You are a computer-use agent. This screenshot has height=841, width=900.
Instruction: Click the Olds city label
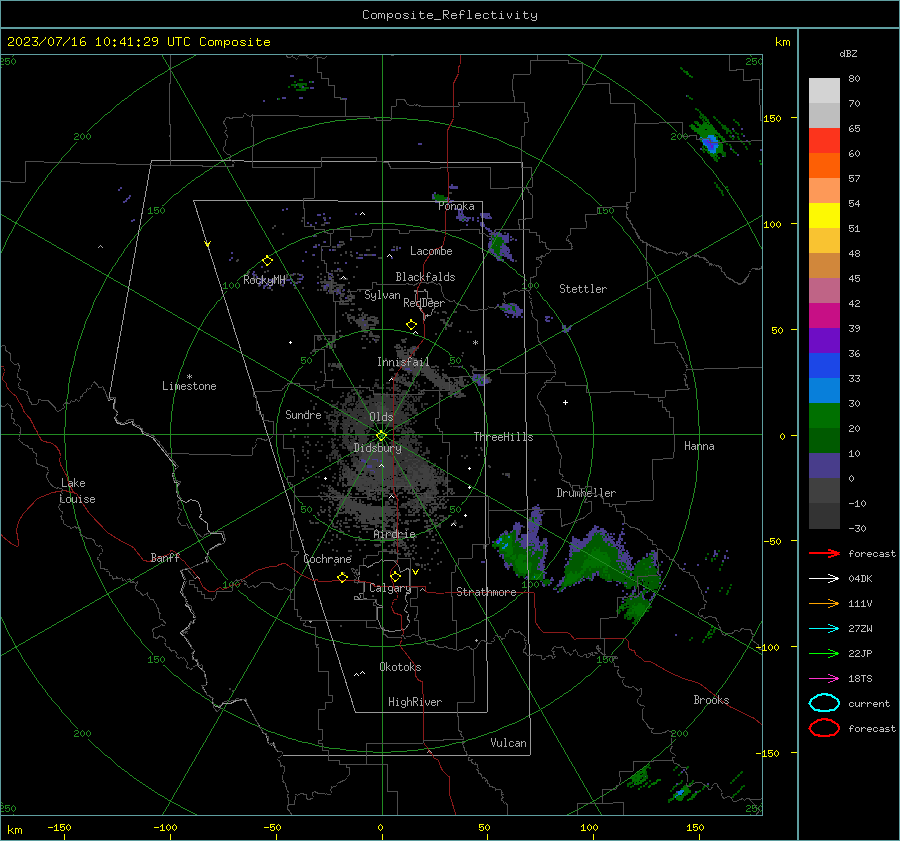pyautogui.click(x=381, y=417)
